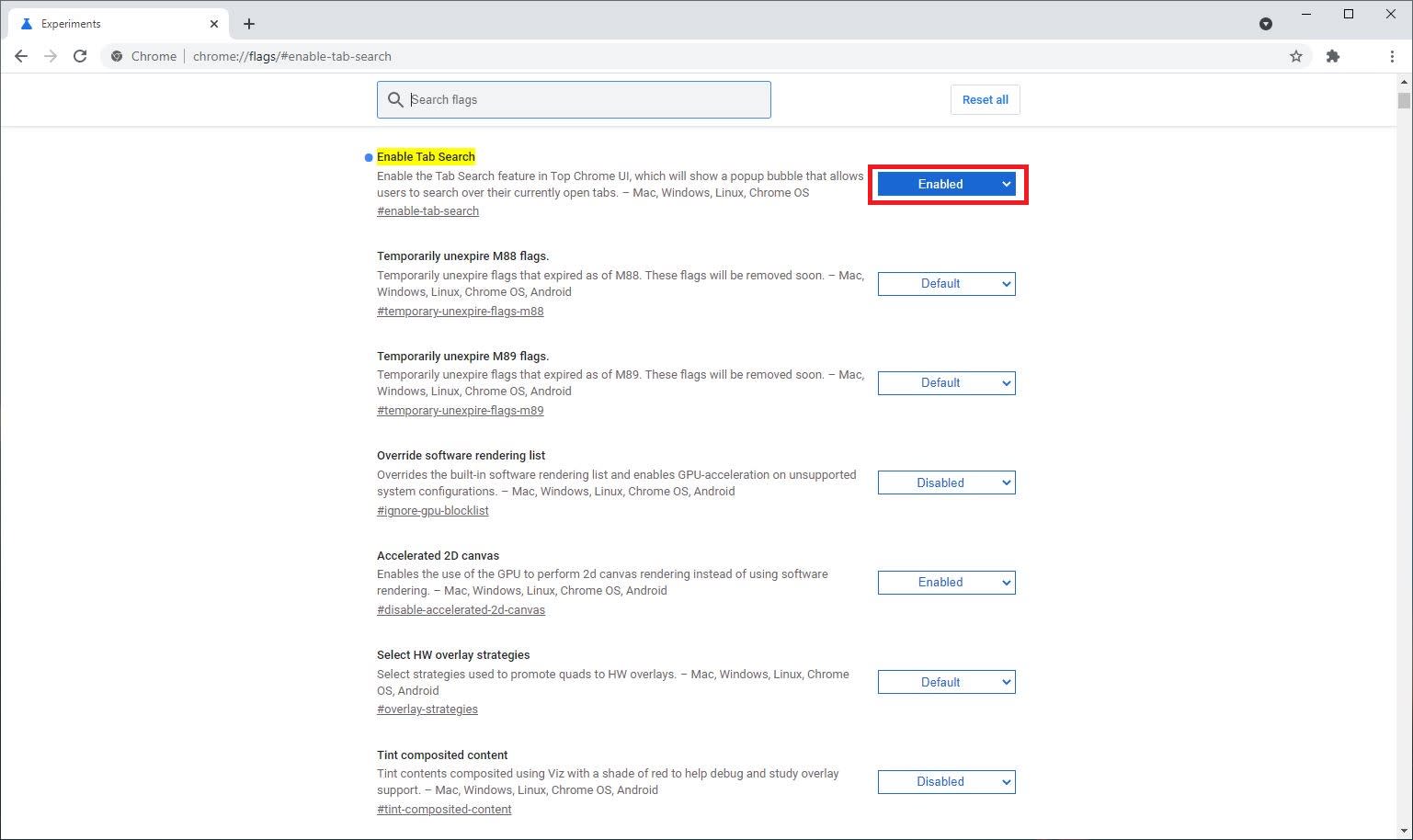Viewport: 1413px width, 840px height.
Task: Open Tint composited content dropdown
Action: click(x=946, y=782)
